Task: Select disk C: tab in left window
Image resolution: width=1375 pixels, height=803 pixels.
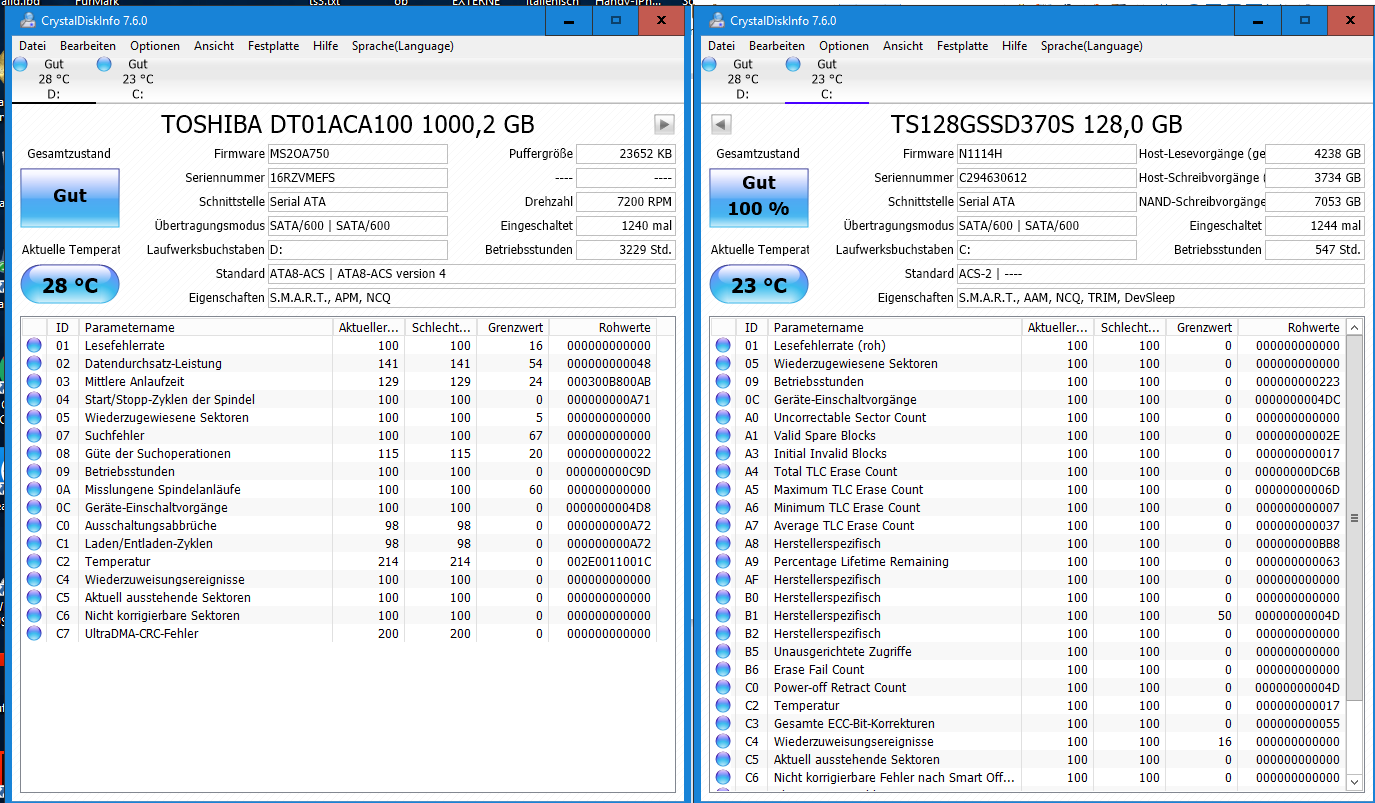Action: pyautogui.click(x=138, y=79)
